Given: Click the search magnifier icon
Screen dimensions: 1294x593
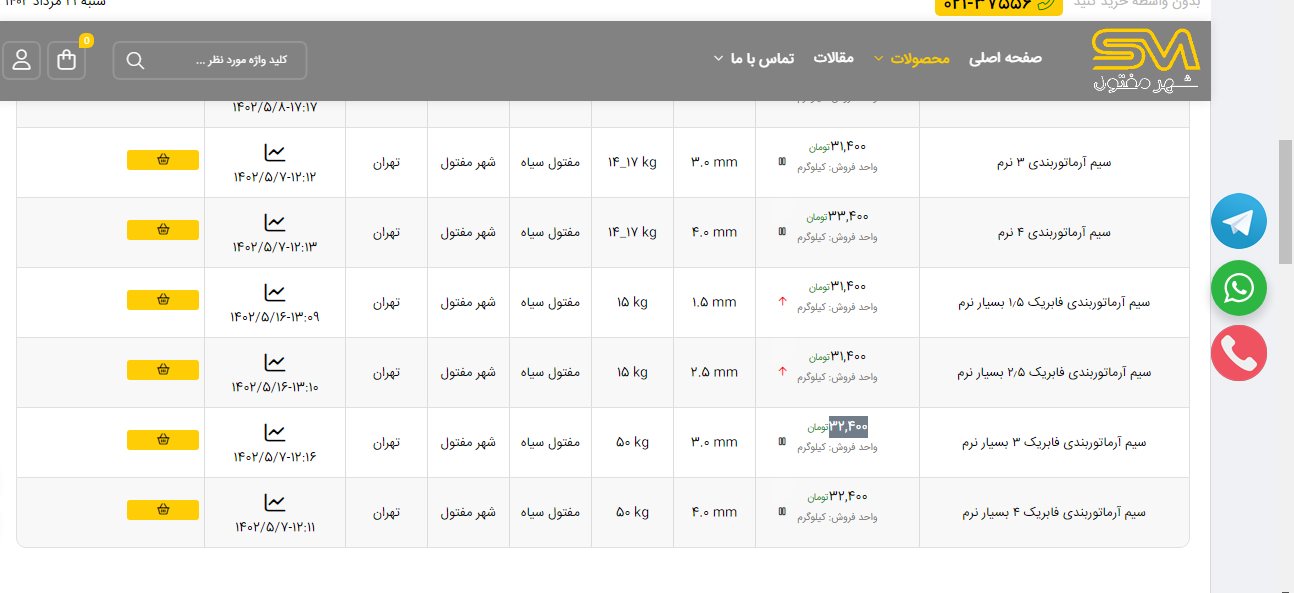Looking at the screenshot, I should pos(136,61).
